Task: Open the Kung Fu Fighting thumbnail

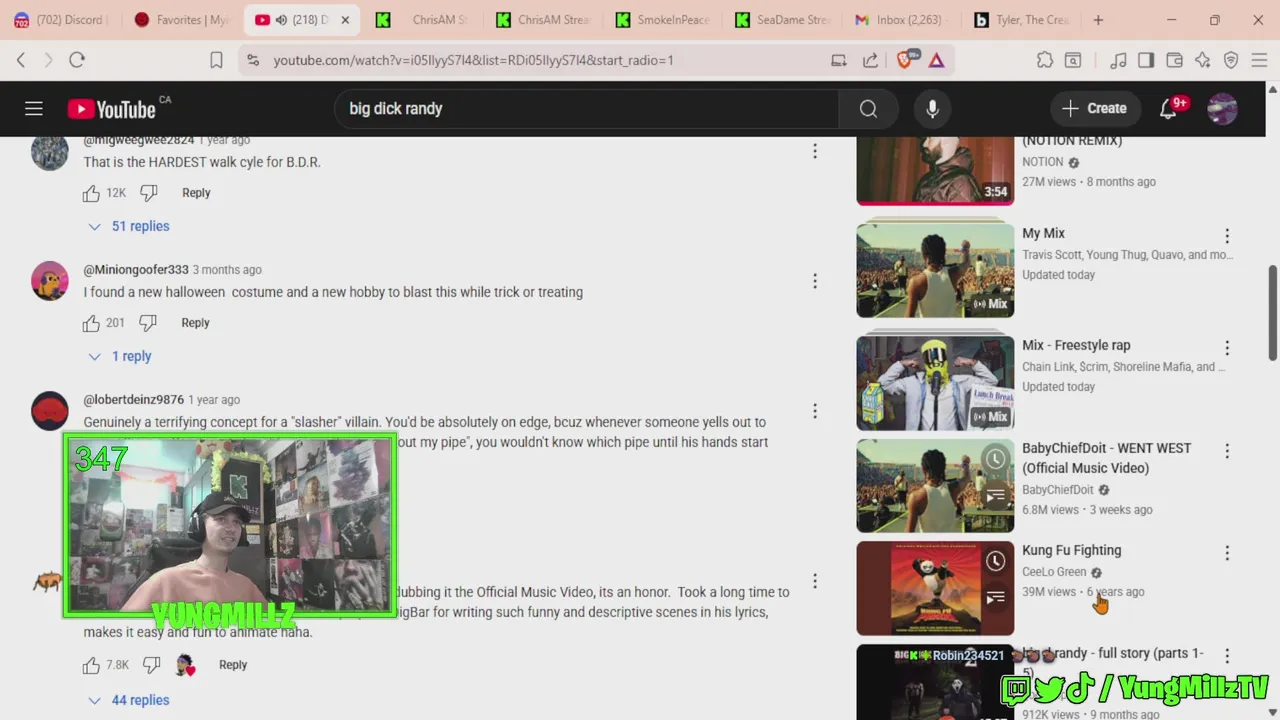Action: (x=935, y=588)
